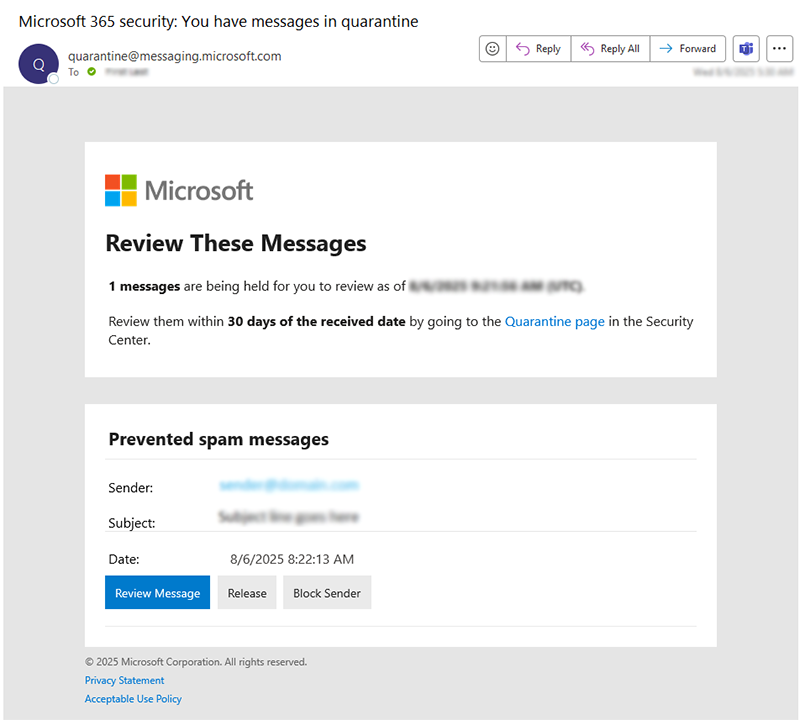This screenshot has width=800, height=720.
Task: Select the 2025 Microsoft Corporation copyright text
Action: click(x=196, y=662)
